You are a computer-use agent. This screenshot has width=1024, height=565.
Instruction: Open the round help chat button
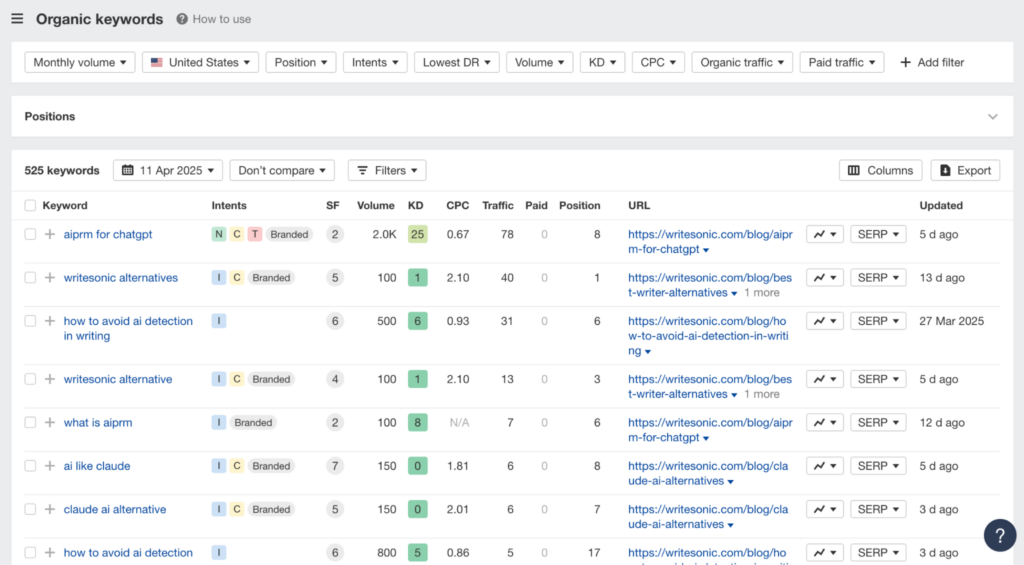[1000, 536]
